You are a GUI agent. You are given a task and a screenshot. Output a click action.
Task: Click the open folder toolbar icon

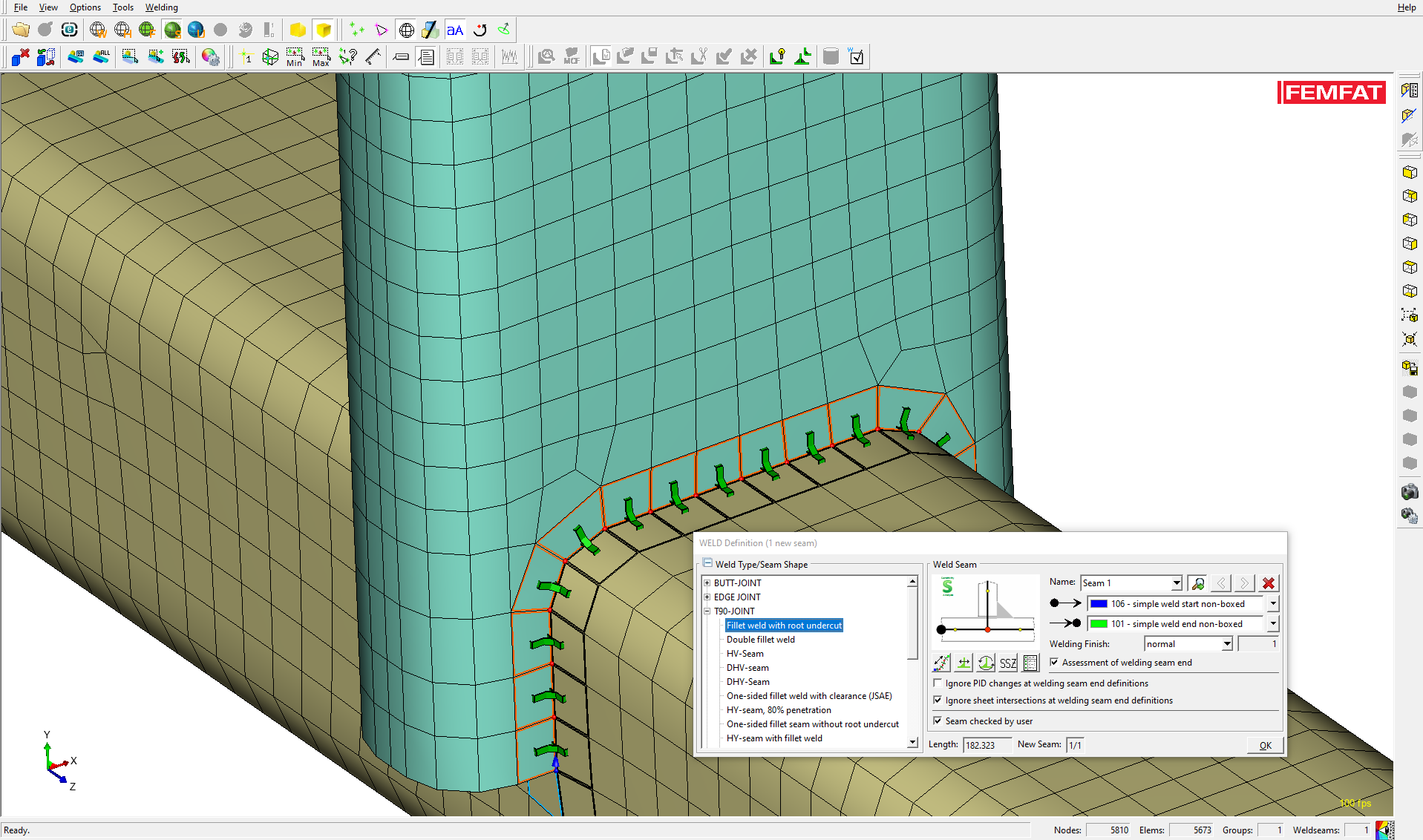[20, 30]
